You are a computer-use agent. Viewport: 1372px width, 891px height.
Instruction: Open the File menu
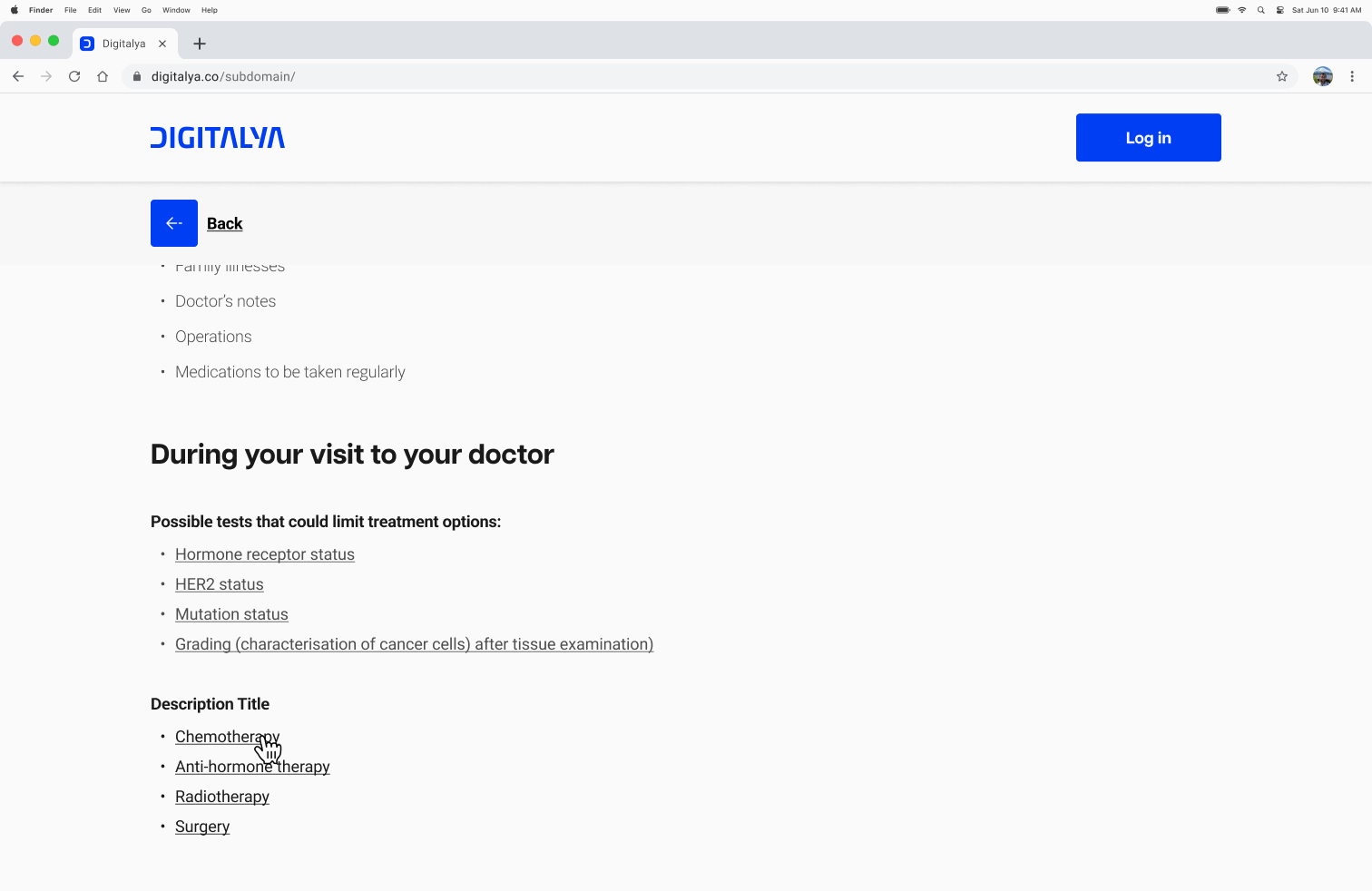(70, 10)
